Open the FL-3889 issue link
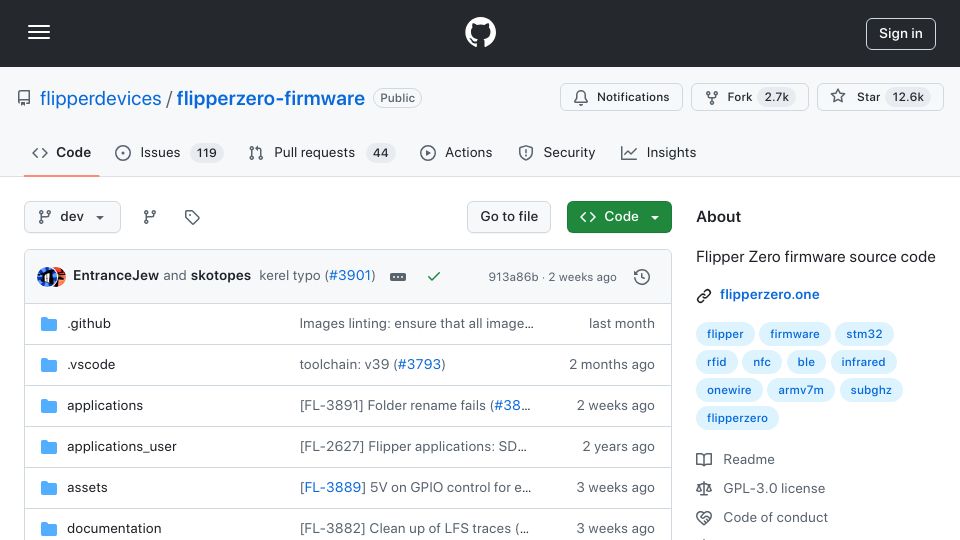 [x=333, y=487]
